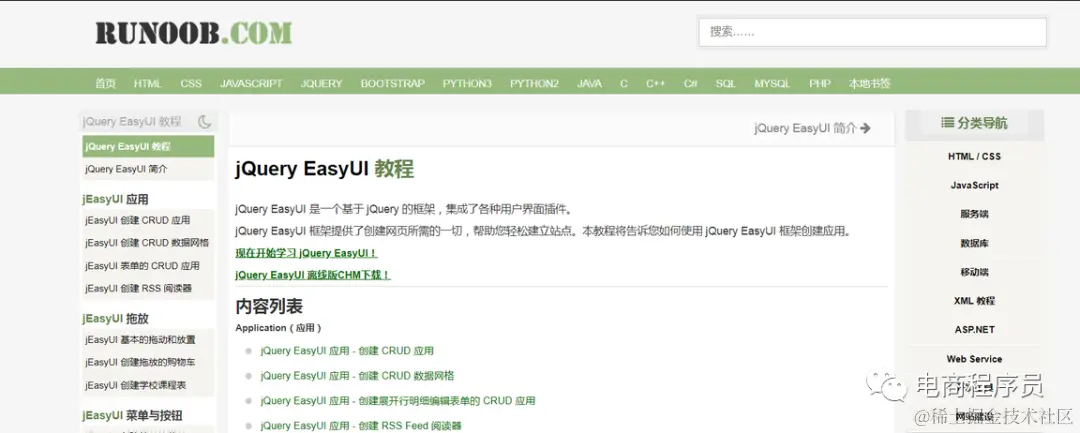Open 首页 in the navigation bar

coord(105,83)
